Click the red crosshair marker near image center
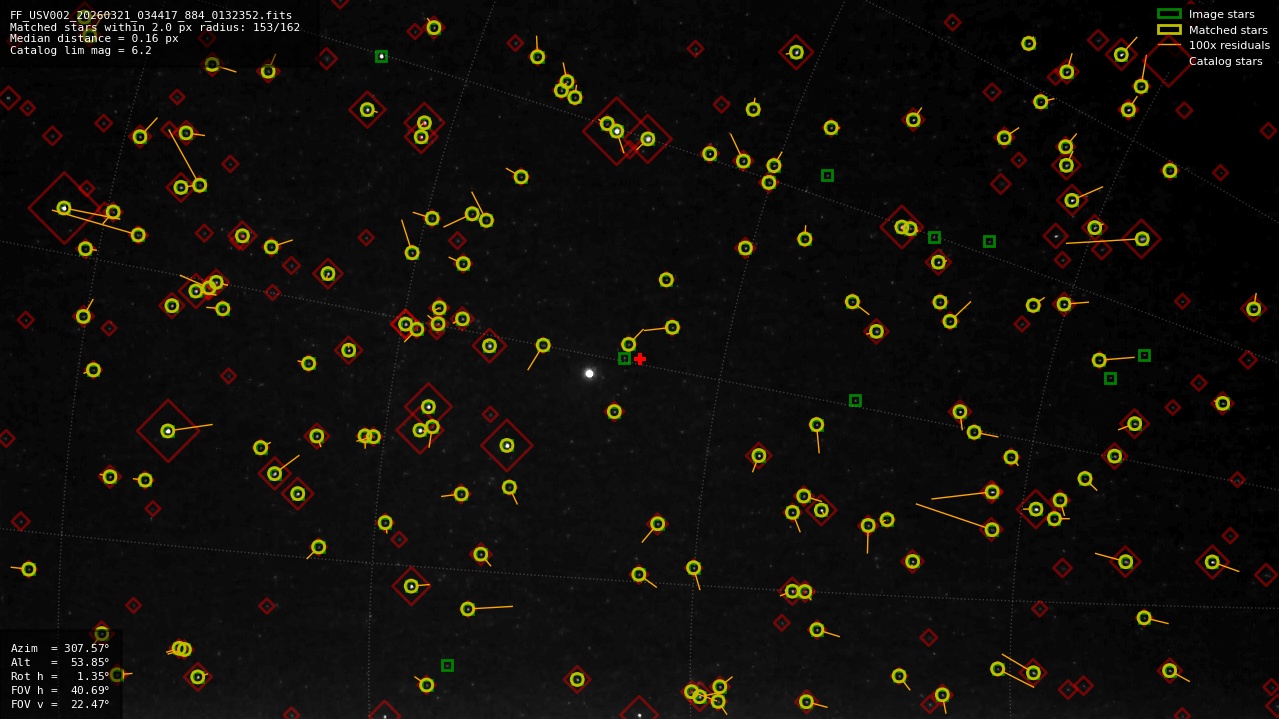Image resolution: width=1279 pixels, height=719 pixels. pos(640,358)
